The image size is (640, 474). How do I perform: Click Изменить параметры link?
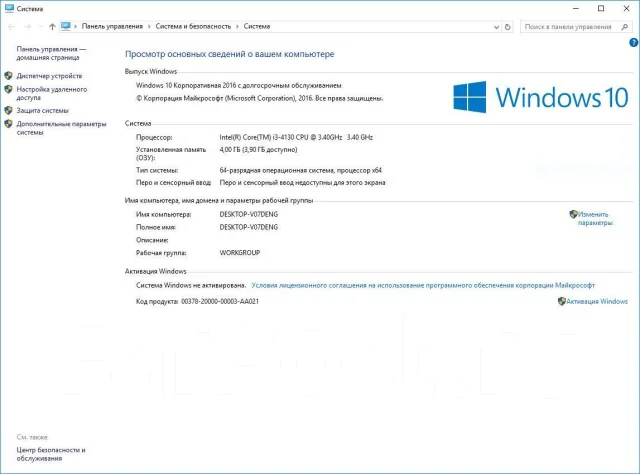pyautogui.click(x=595, y=218)
